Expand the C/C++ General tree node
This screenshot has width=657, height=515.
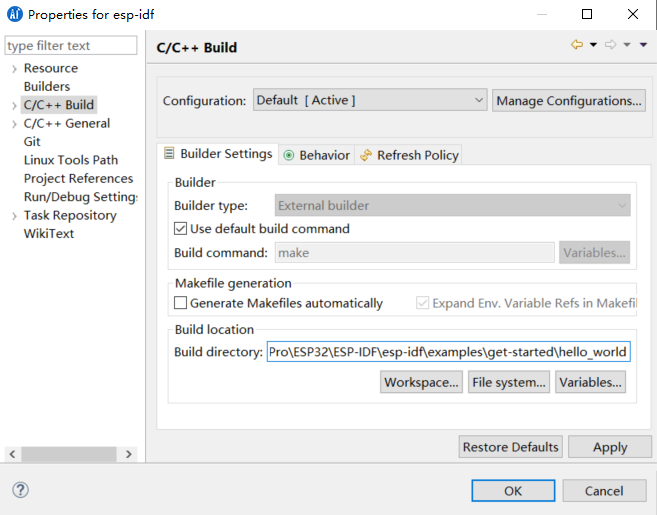coord(14,124)
